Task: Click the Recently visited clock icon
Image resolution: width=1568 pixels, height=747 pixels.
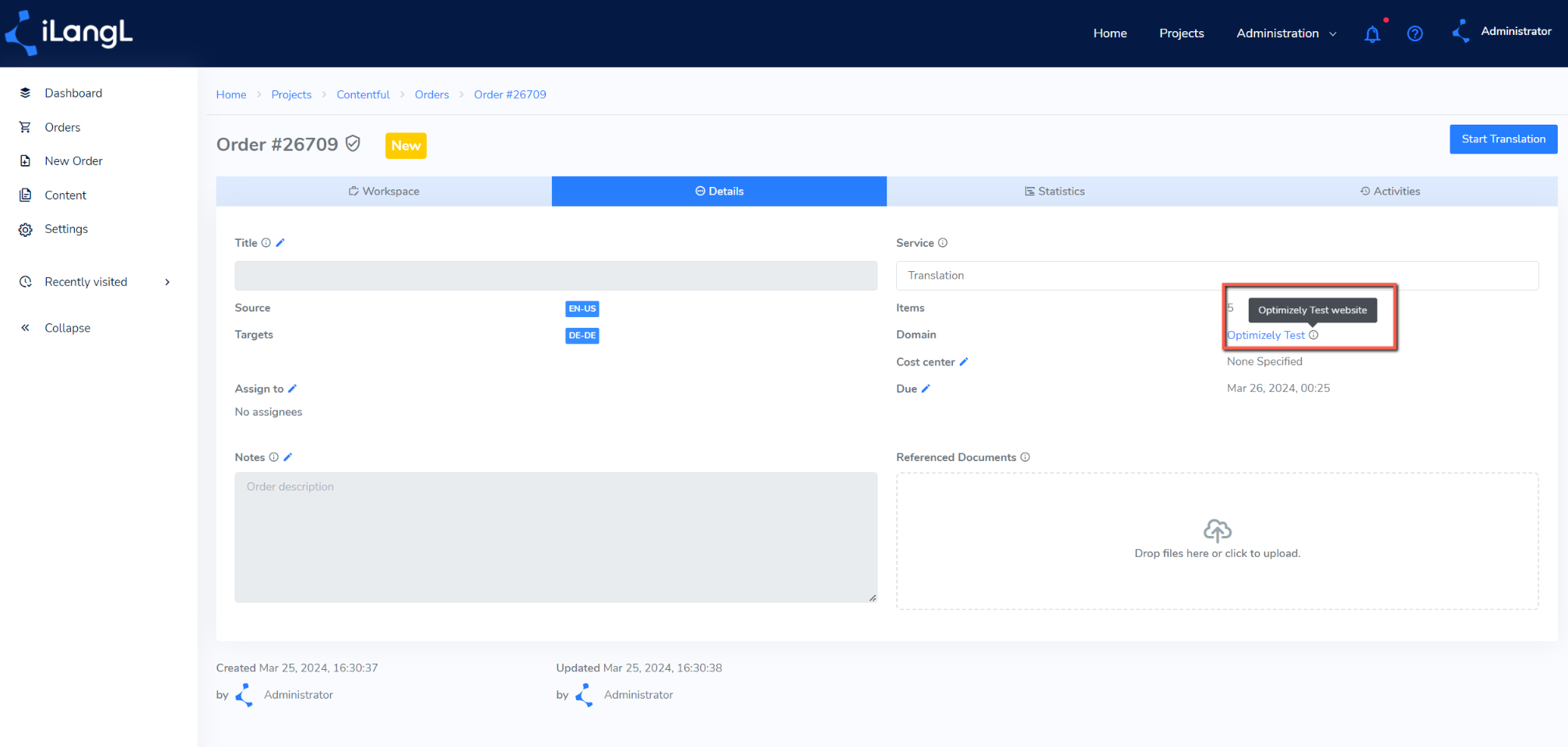Action: tap(25, 282)
